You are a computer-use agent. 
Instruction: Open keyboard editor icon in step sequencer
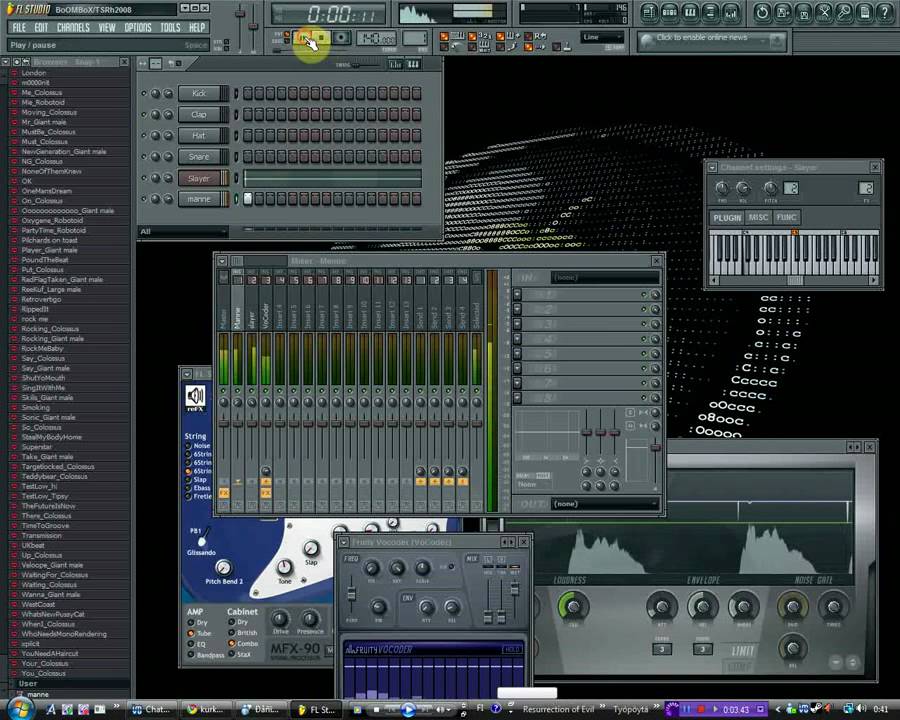coord(413,64)
